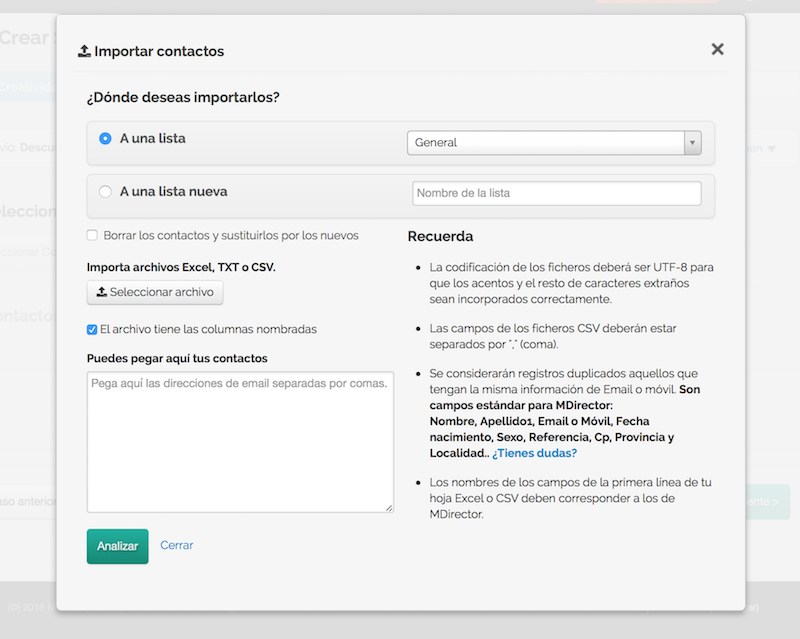Focus the 'Nombre de la lista' input field
Image resolution: width=800 pixels, height=639 pixels.
click(557, 193)
